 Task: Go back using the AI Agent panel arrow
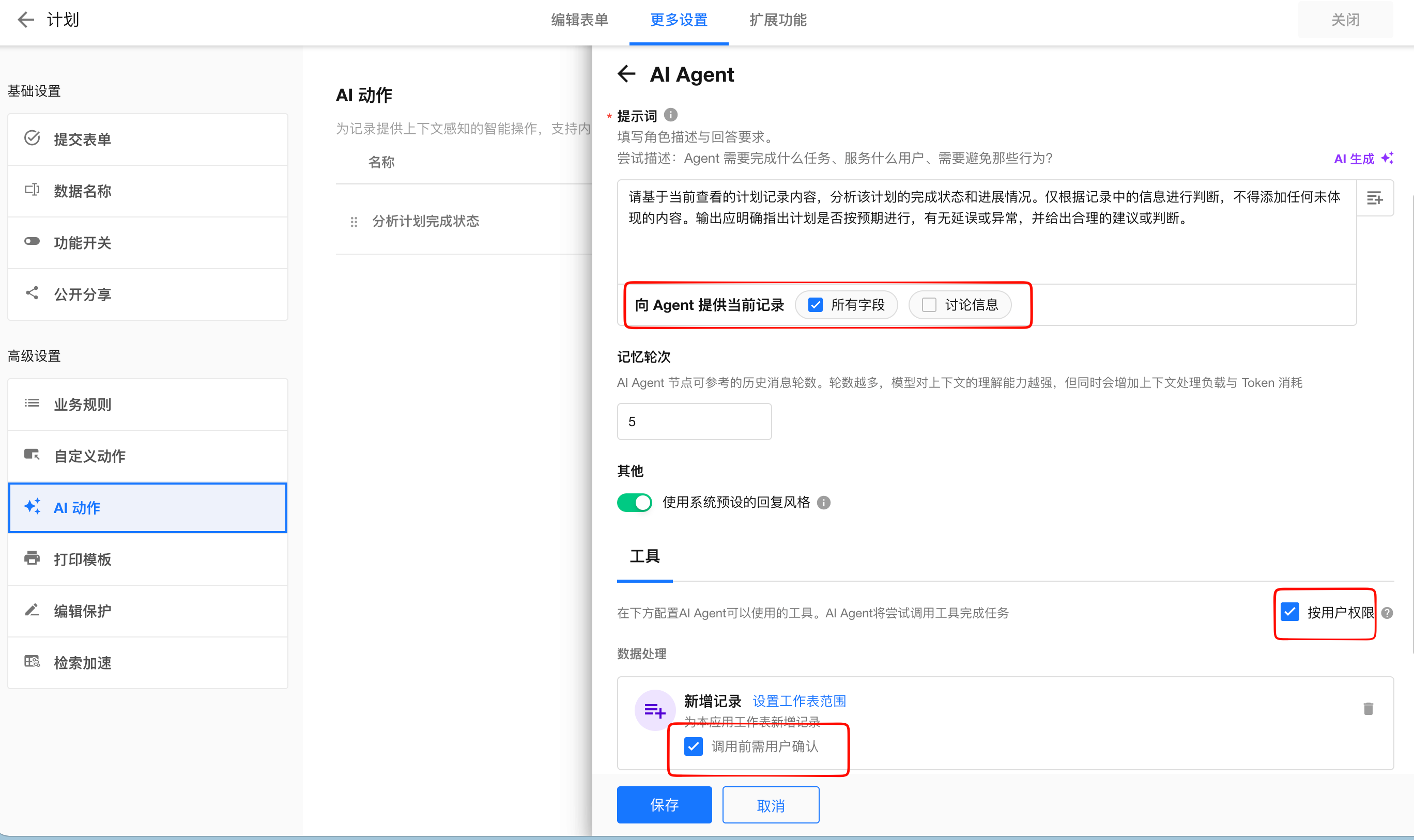coord(626,74)
